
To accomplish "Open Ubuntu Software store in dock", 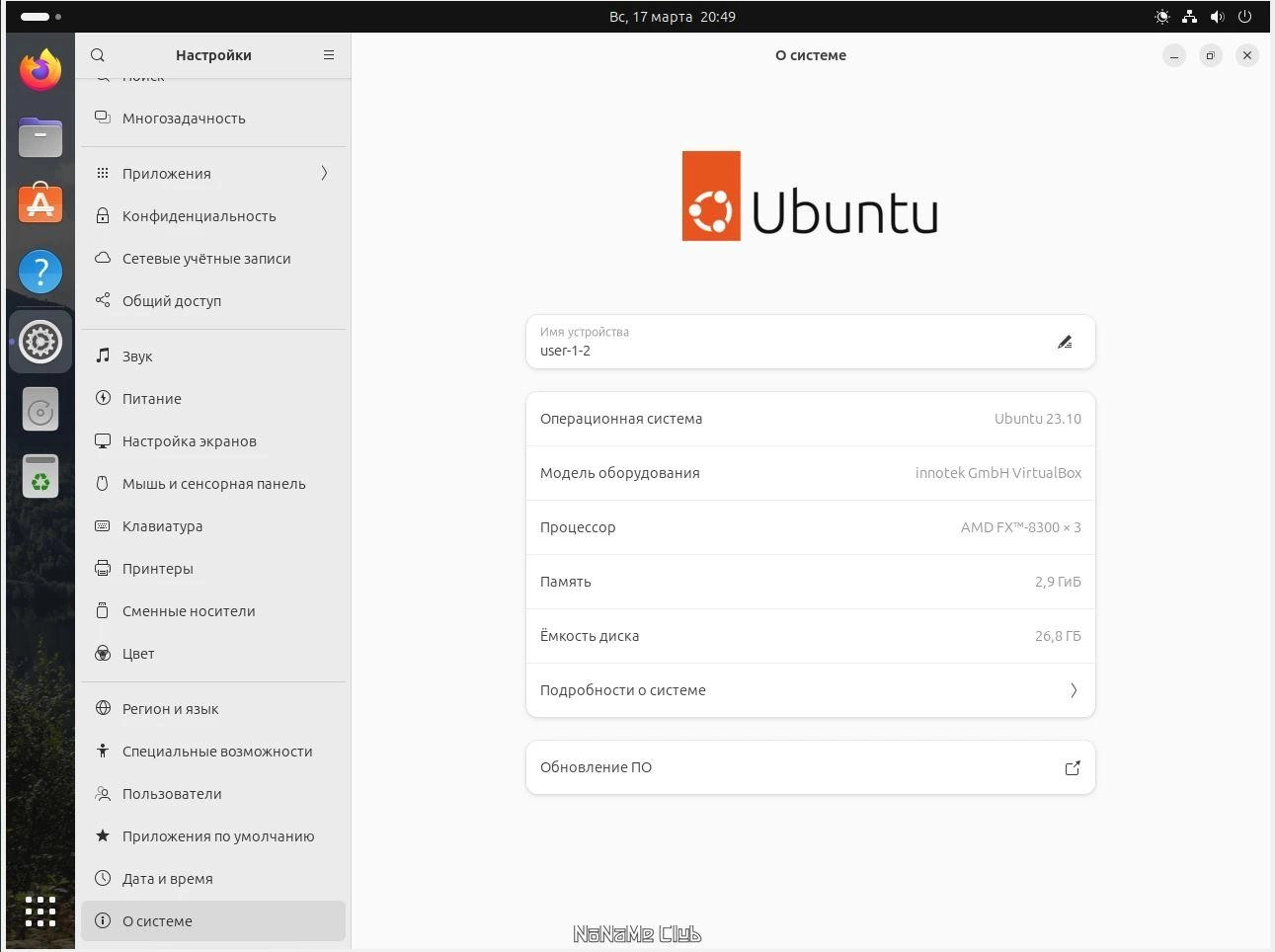I will [x=40, y=203].
